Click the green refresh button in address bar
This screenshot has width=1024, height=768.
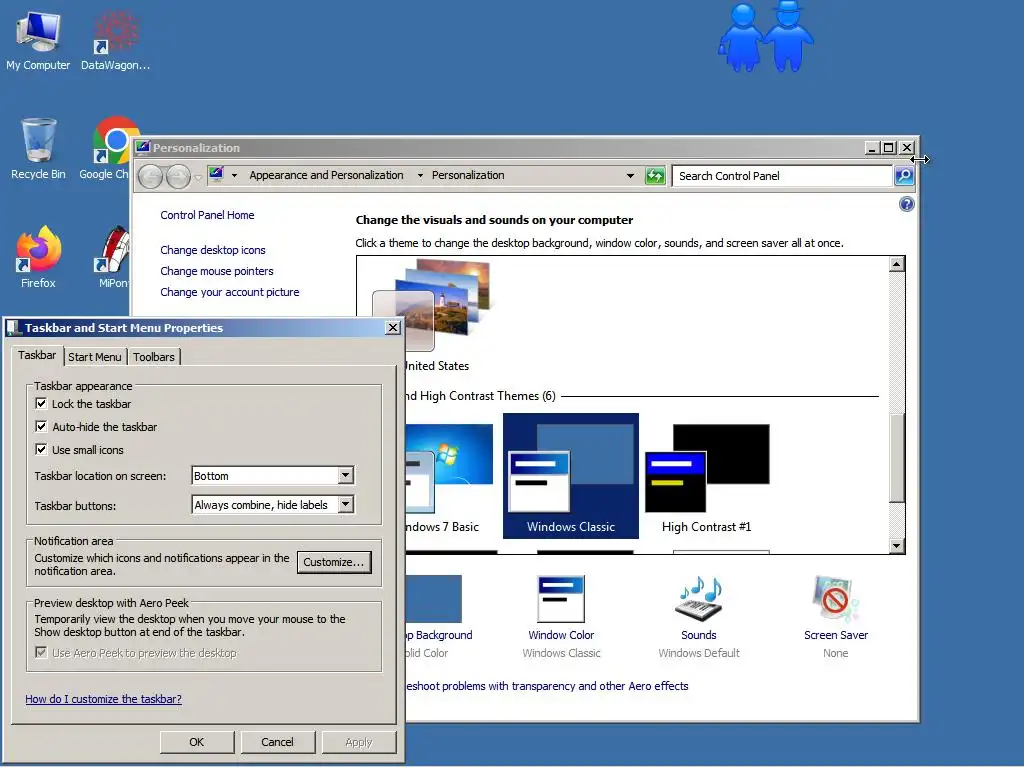[x=655, y=176]
